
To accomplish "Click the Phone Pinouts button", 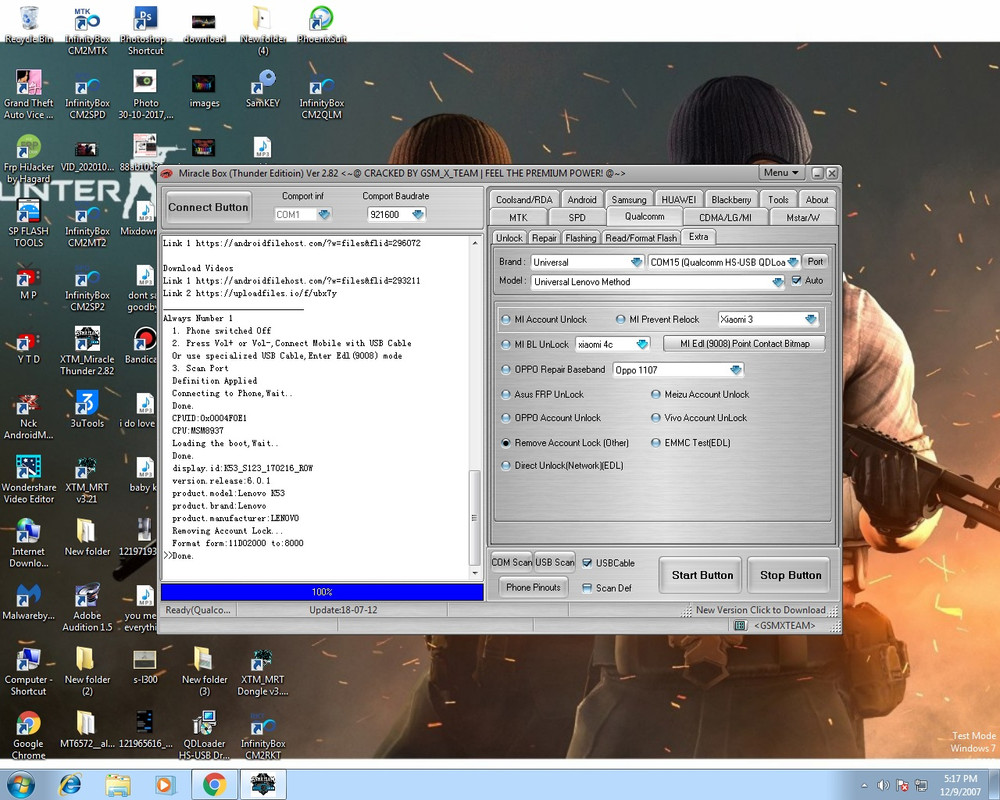I will coord(533,588).
